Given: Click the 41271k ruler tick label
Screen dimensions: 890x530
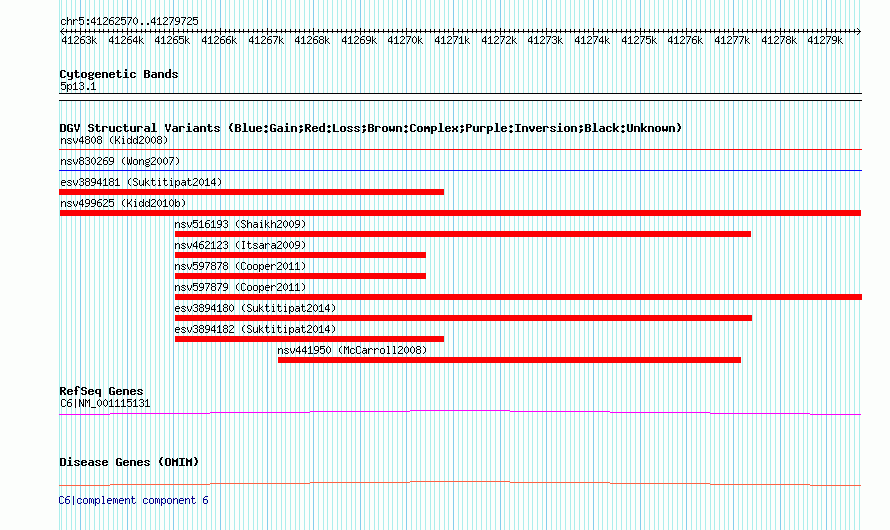Looking at the screenshot, I should pyautogui.click(x=452, y=40).
